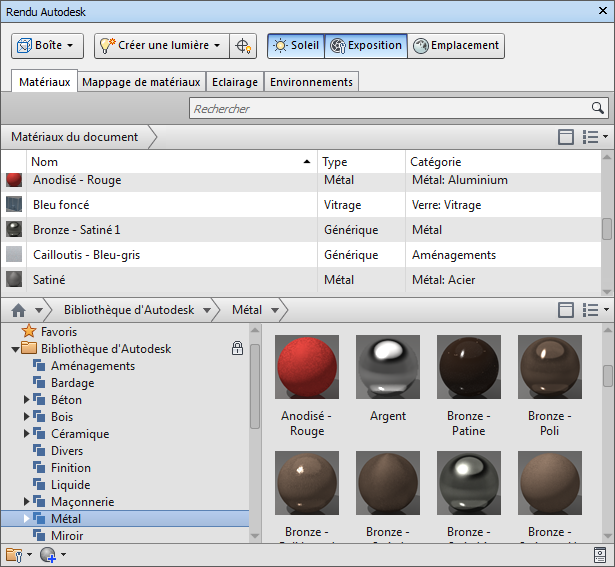Open the material editor icon

(x=600, y=555)
